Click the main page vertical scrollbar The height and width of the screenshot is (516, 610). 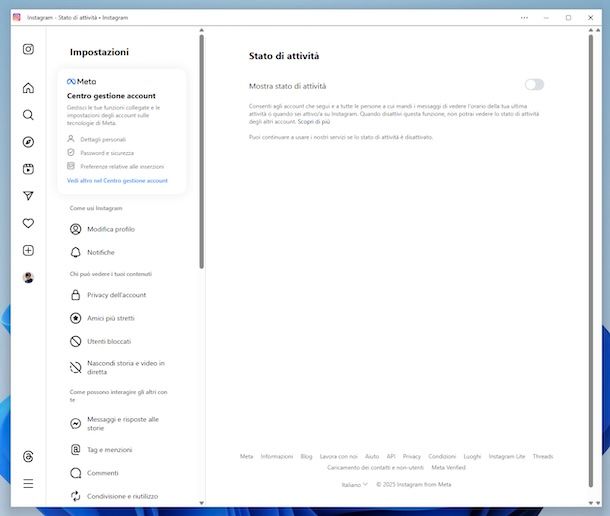click(591, 261)
